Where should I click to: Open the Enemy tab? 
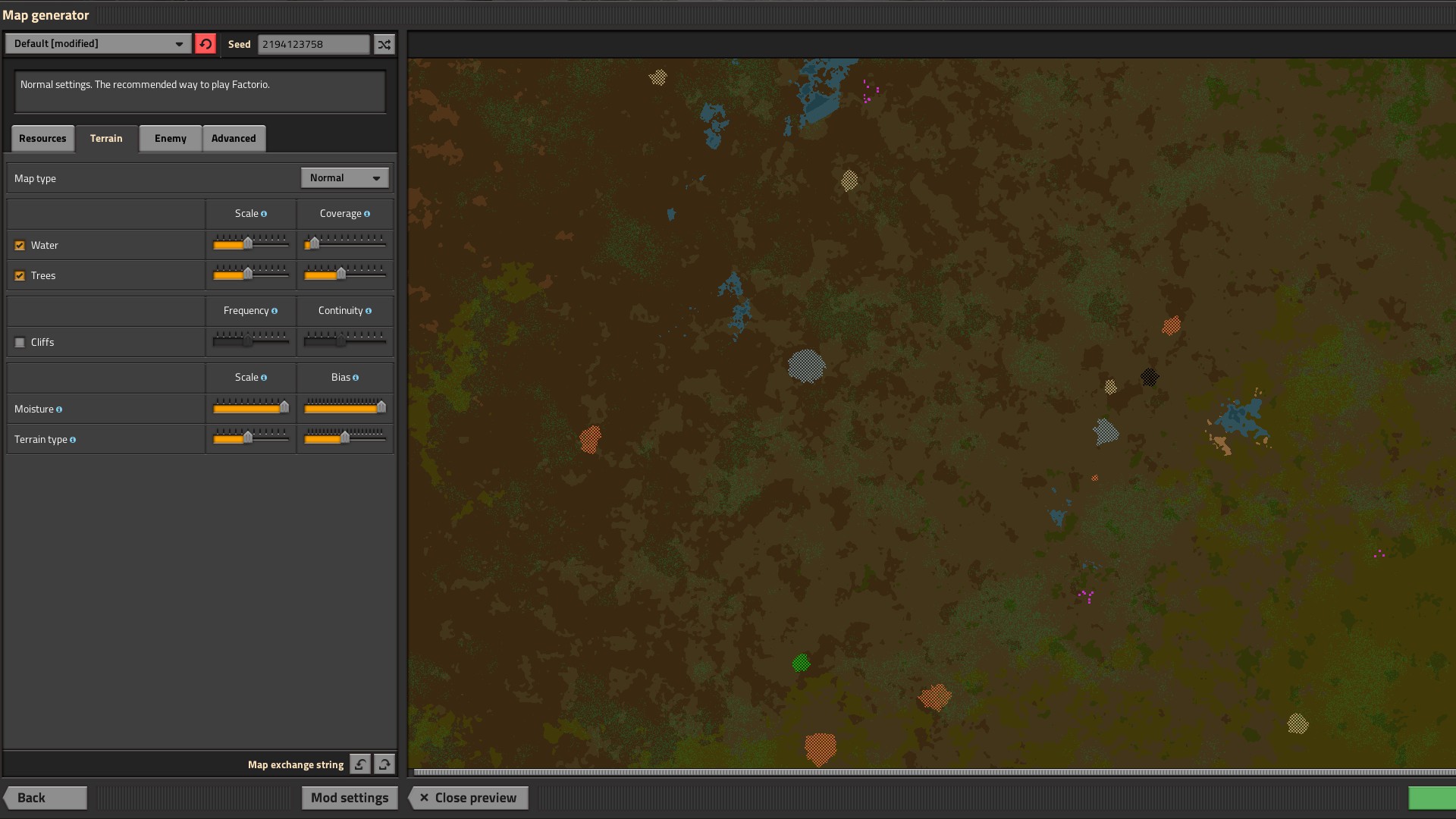pyautogui.click(x=170, y=138)
